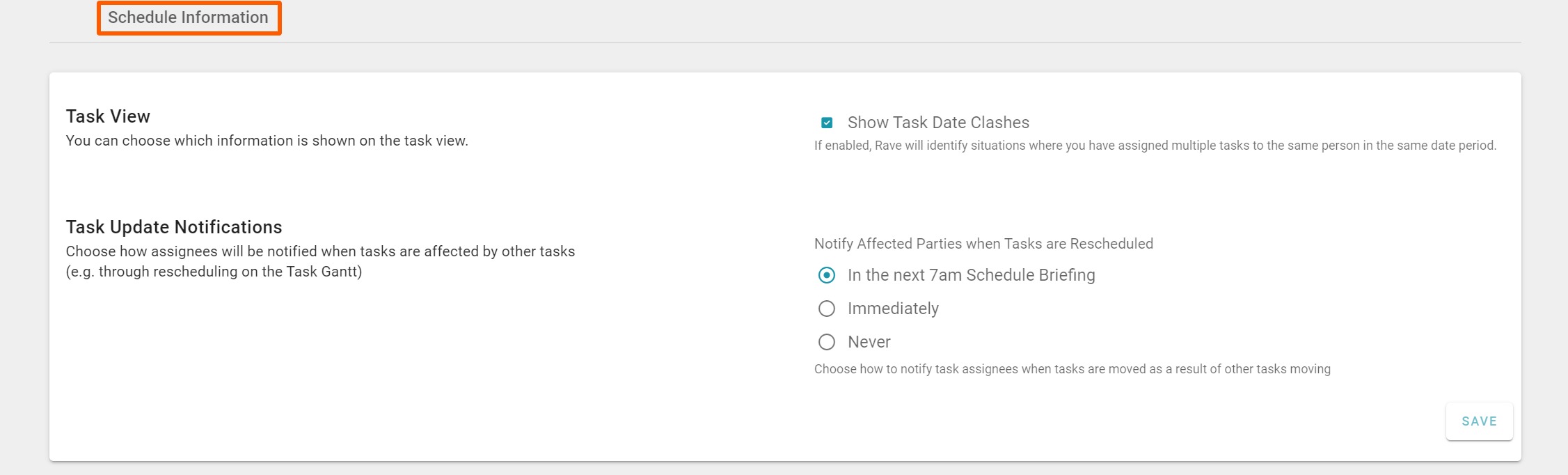Click the 'You can choose which information' description
The image size is (1568, 475).
(267, 141)
